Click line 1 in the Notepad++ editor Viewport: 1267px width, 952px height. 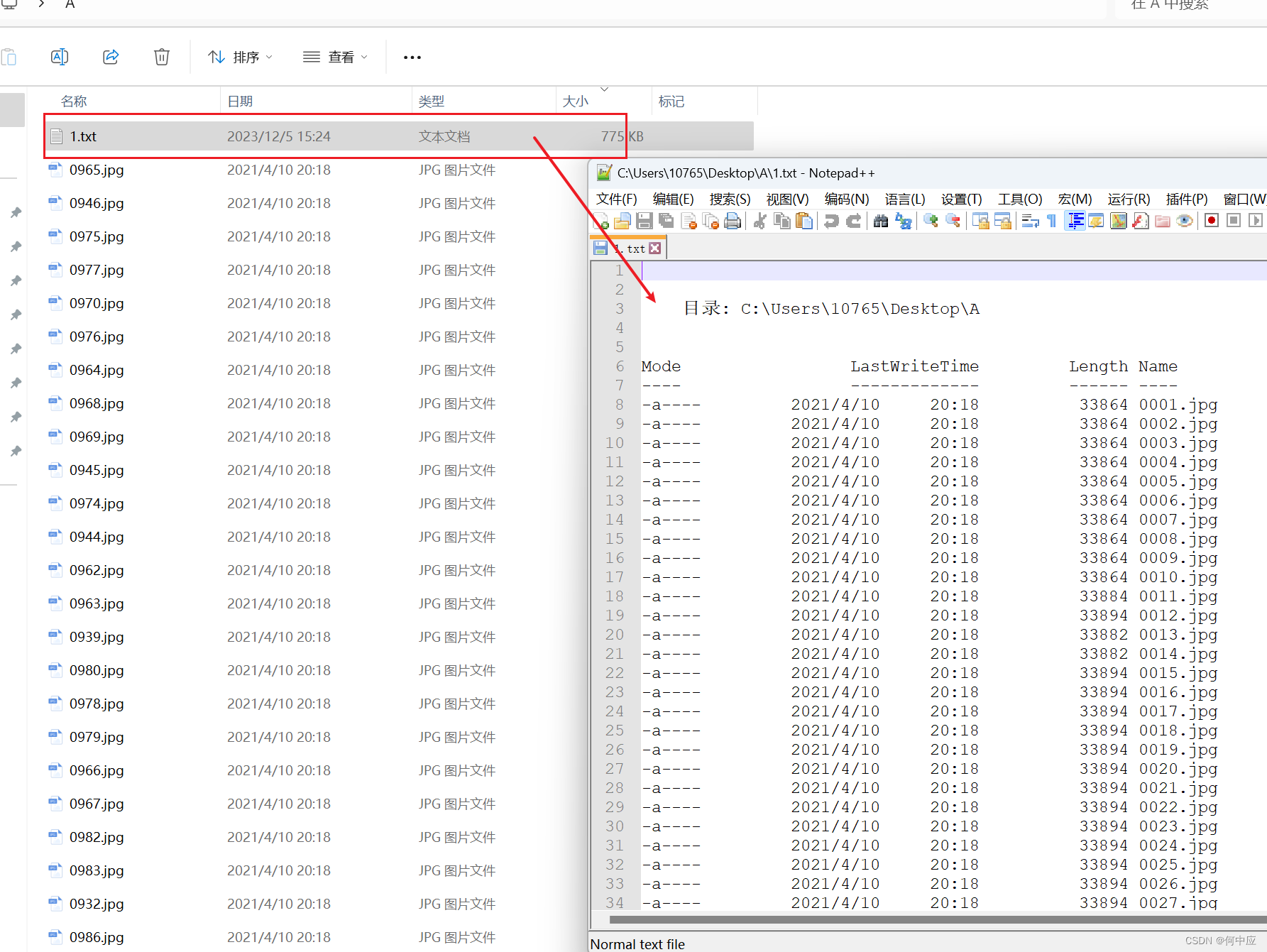tap(954, 270)
